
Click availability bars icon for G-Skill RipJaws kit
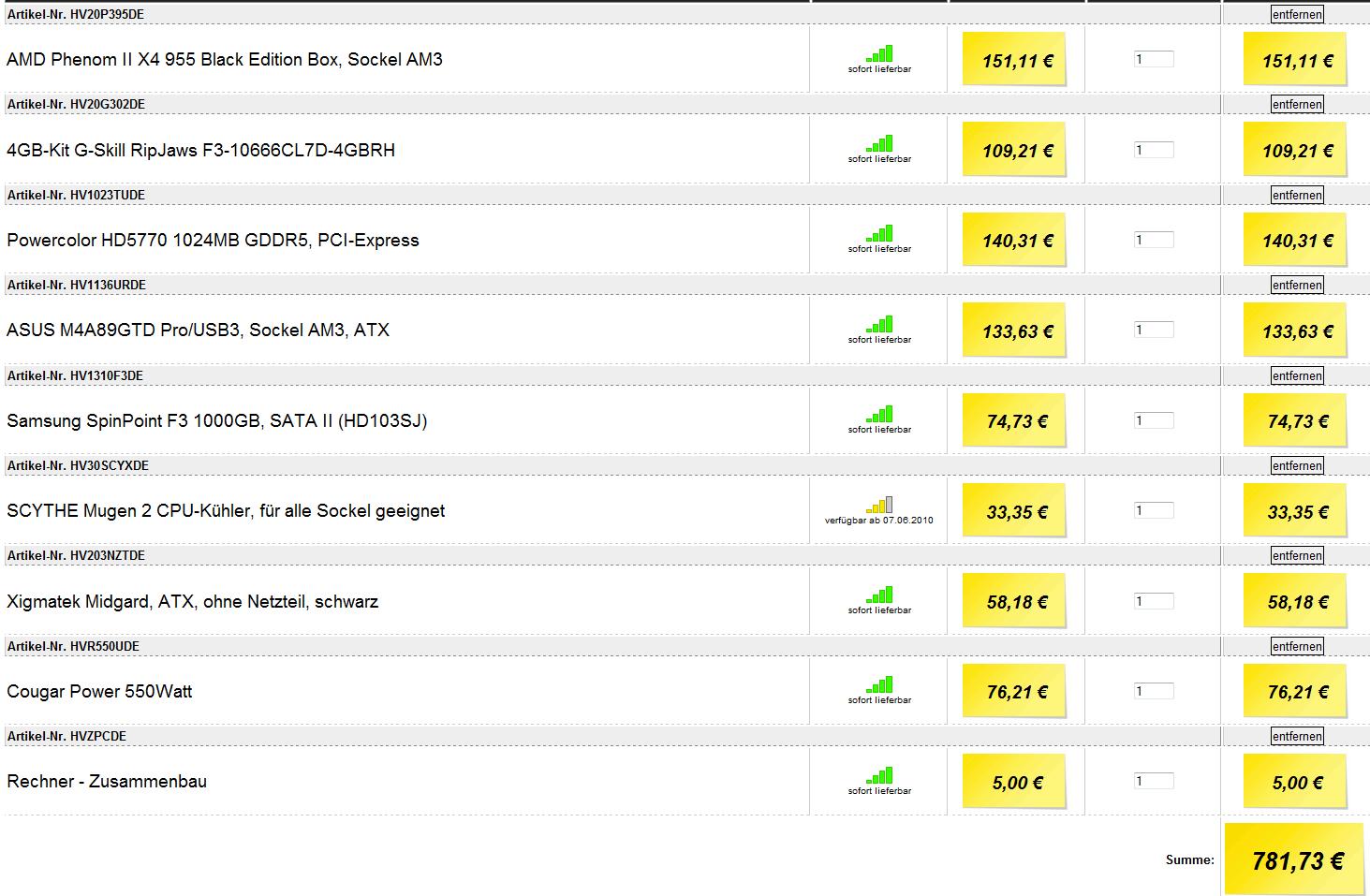point(880,143)
